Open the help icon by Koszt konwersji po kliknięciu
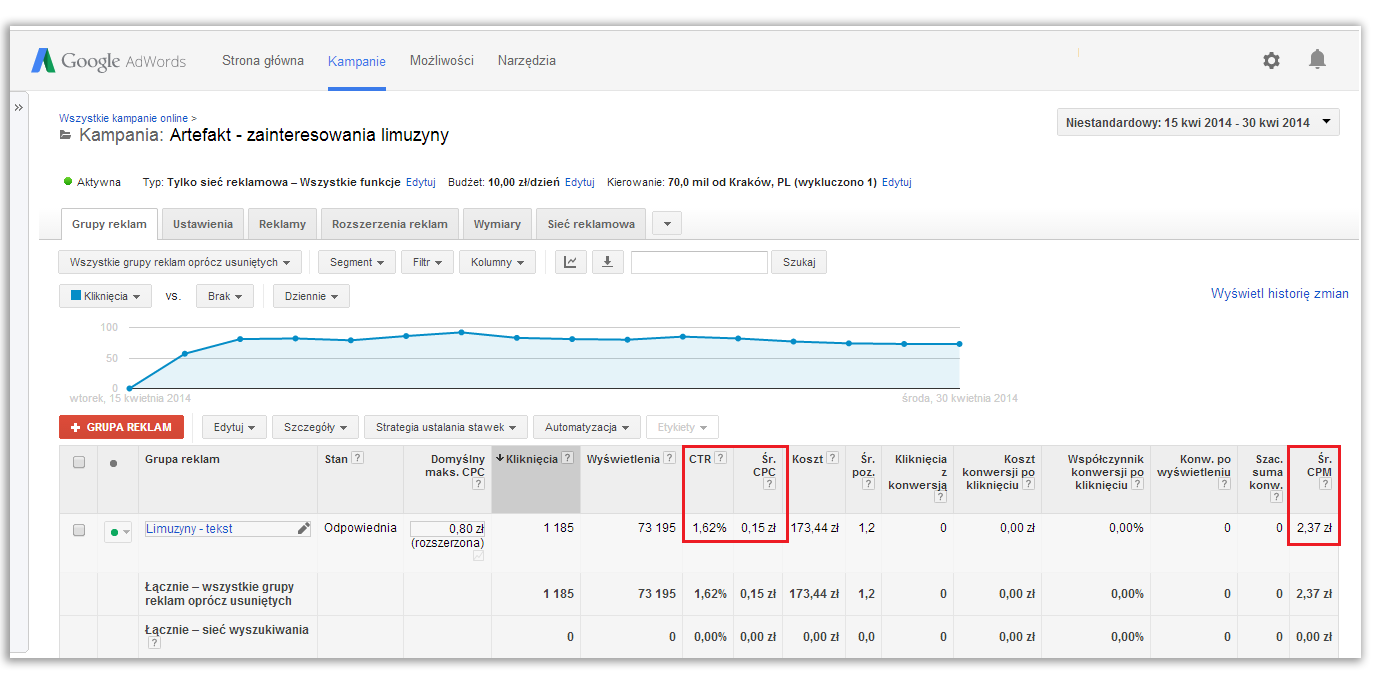 click(1029, 484)
